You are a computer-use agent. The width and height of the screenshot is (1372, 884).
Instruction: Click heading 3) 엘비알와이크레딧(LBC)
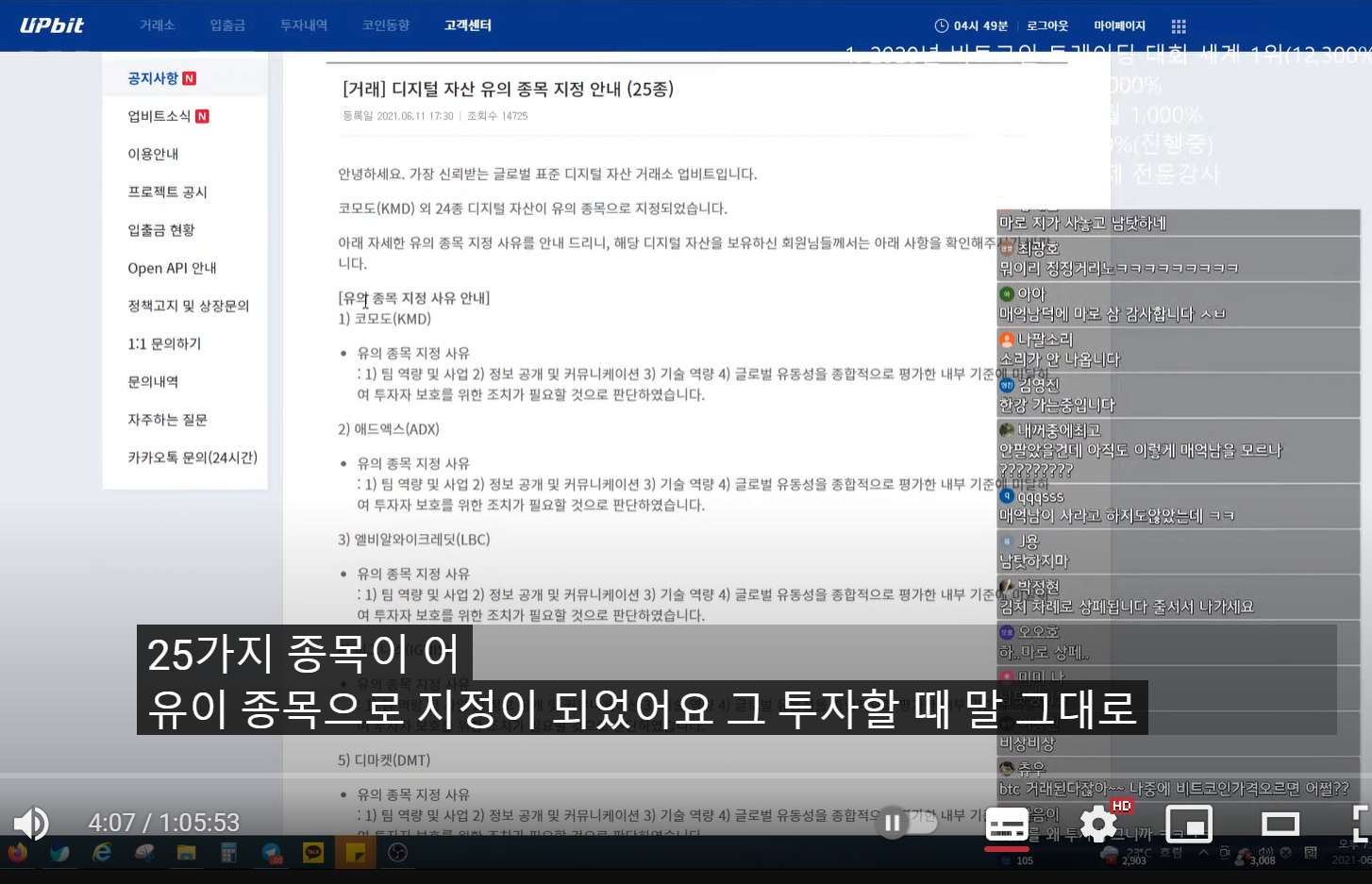pyautogui.click(x=414, y=540)
